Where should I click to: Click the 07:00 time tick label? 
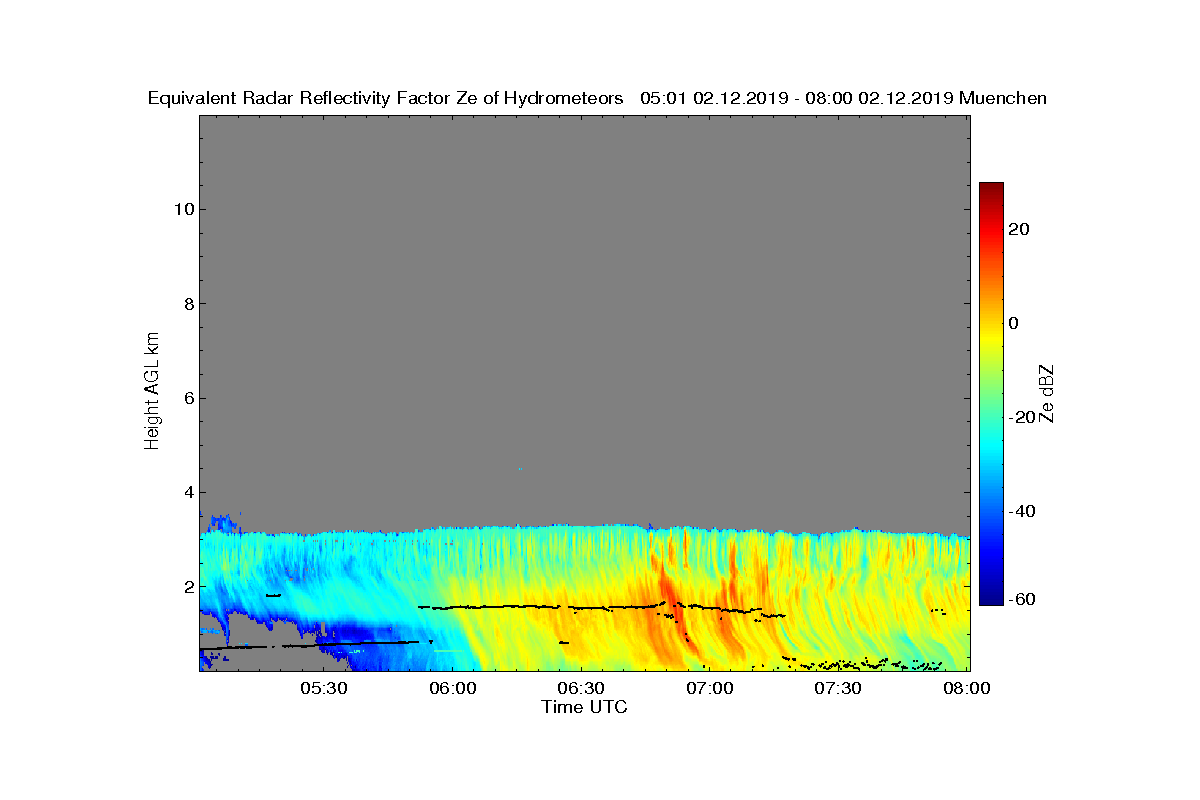tap(711, 689)
